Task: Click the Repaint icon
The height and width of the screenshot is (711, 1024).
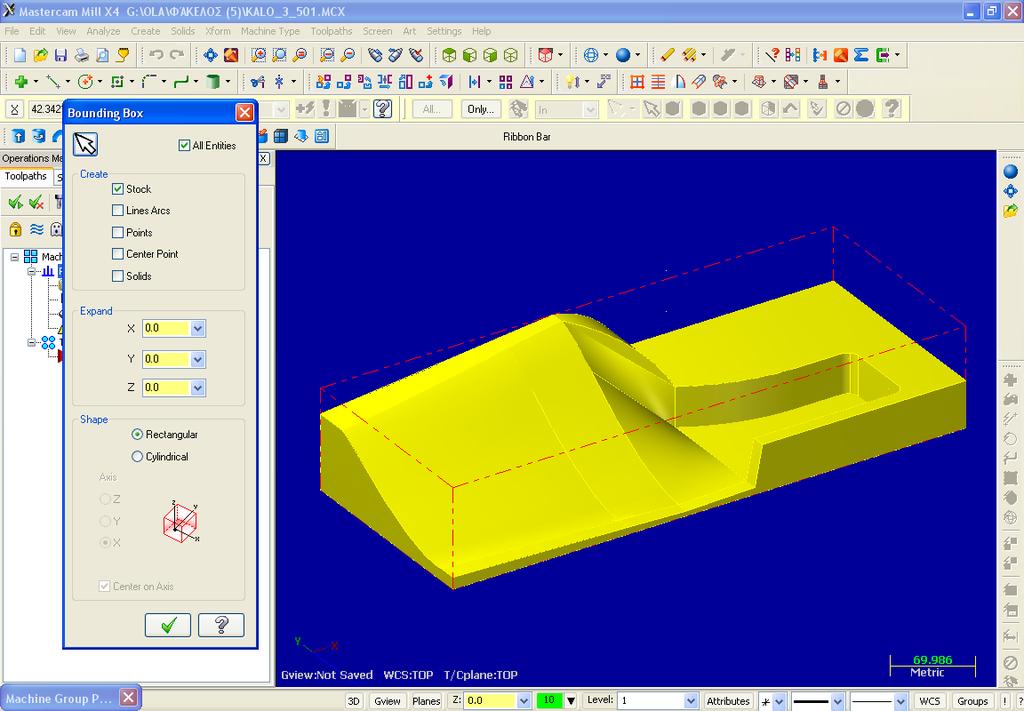Action: click(231, 55)
